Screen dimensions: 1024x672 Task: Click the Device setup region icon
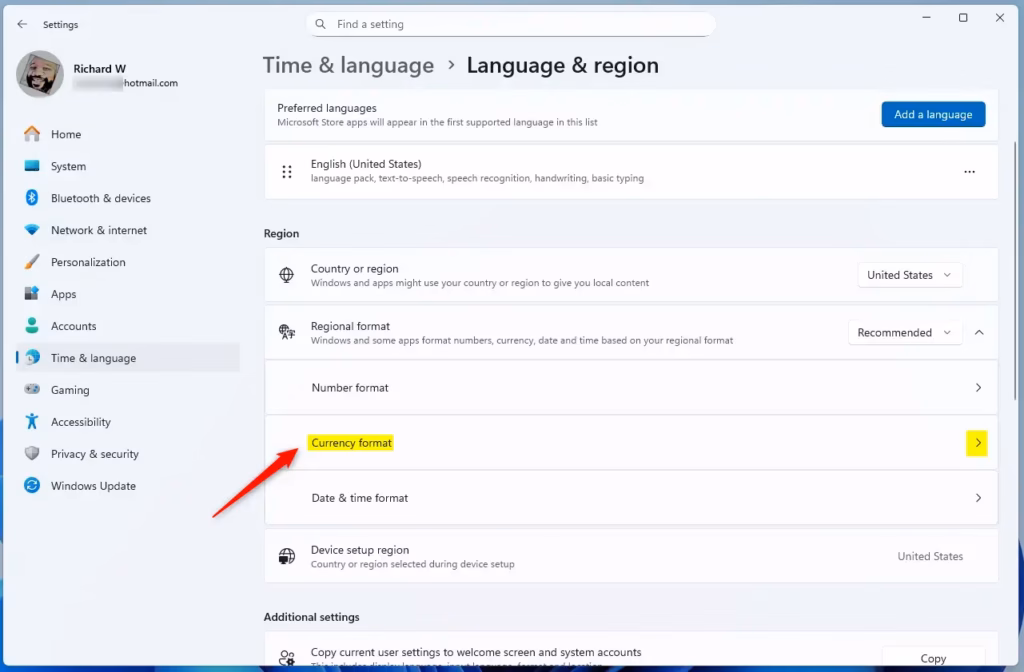click(x=287, y=556)
